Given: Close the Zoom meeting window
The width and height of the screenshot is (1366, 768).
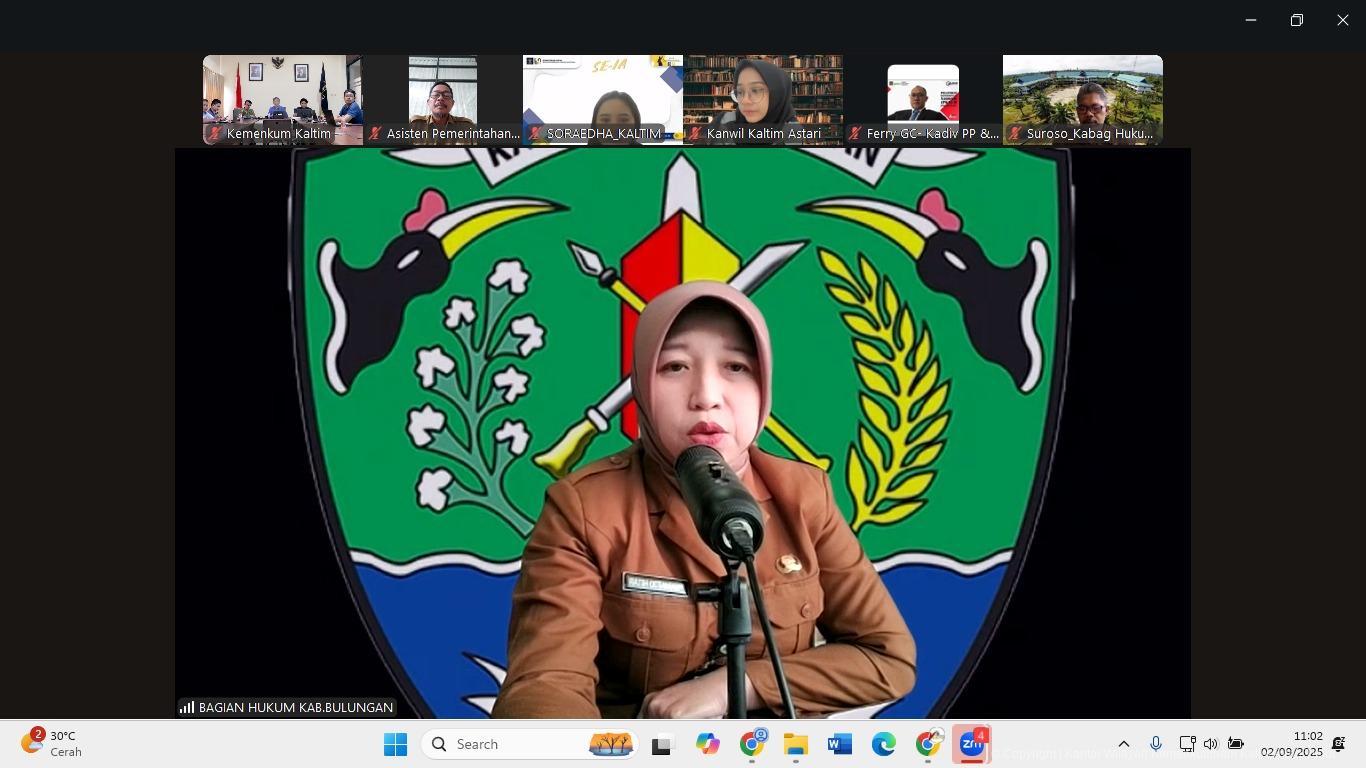Looking at the screenshot, I should tap(1343, 20).
